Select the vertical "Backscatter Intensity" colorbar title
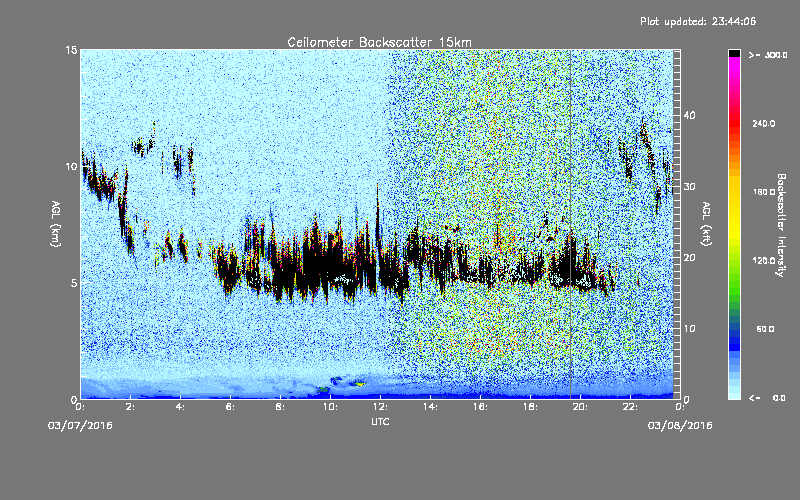The height and width of the screenshot is (500, 800). click(x=781, y=225)
